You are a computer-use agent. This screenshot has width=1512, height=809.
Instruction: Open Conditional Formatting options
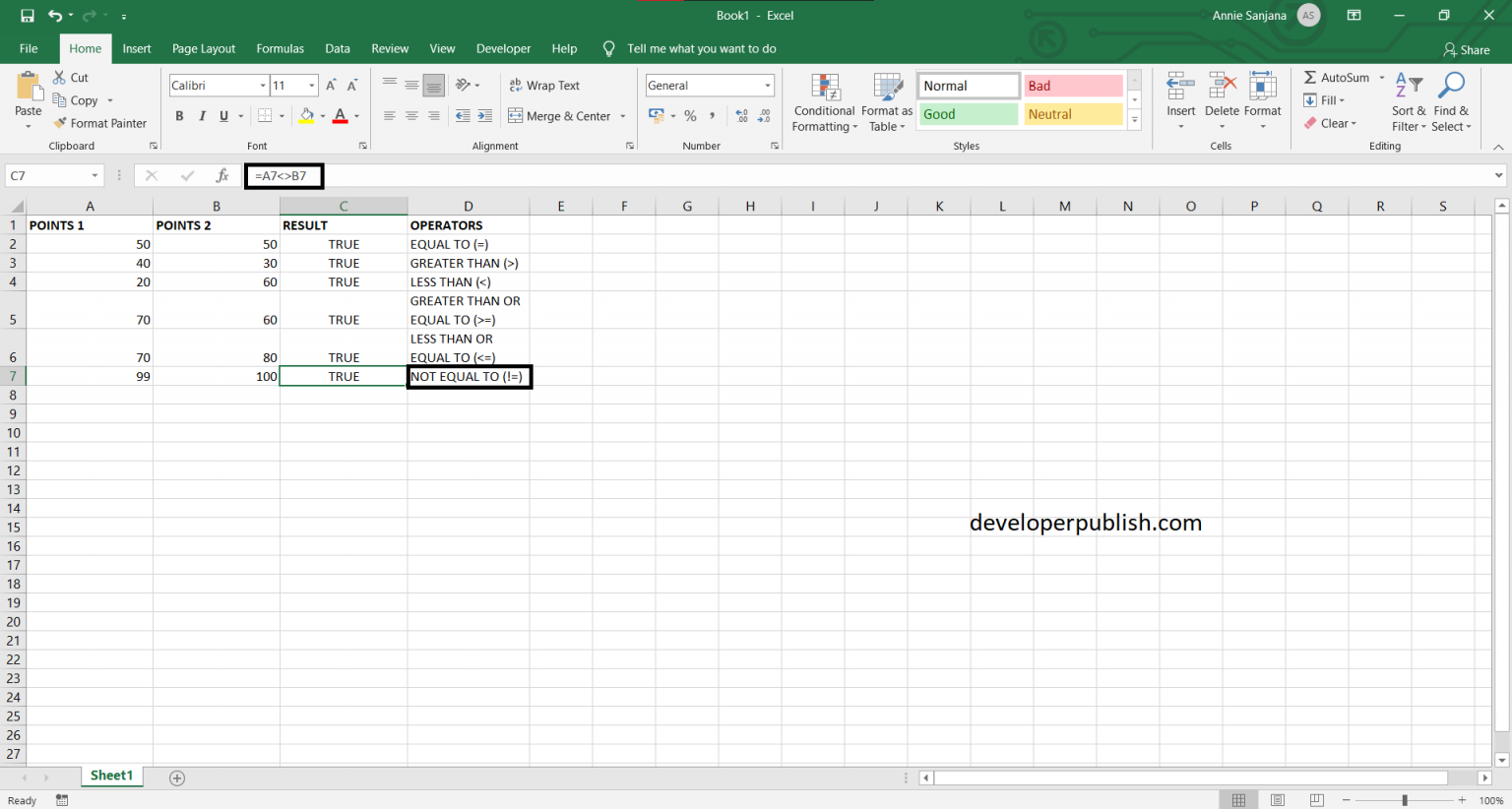click(x=824, y=102)
